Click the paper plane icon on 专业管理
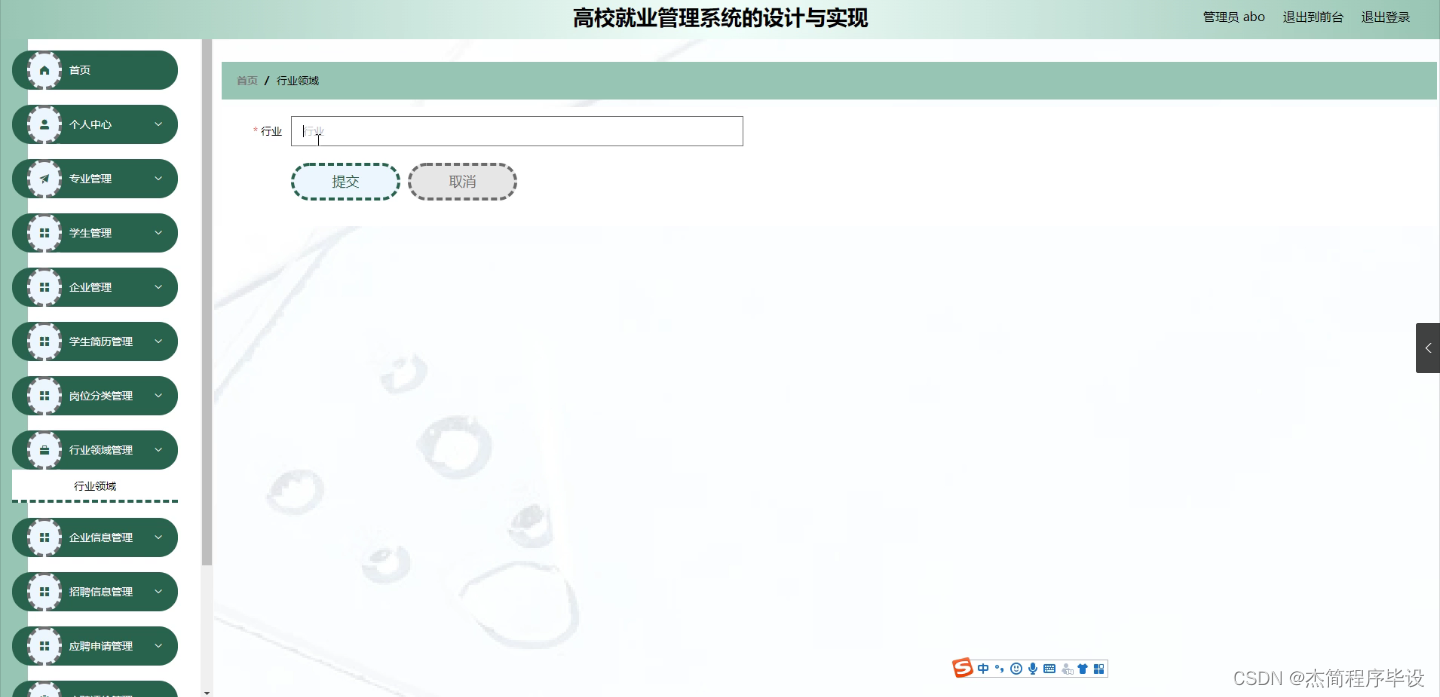 [x=43, y=178]
